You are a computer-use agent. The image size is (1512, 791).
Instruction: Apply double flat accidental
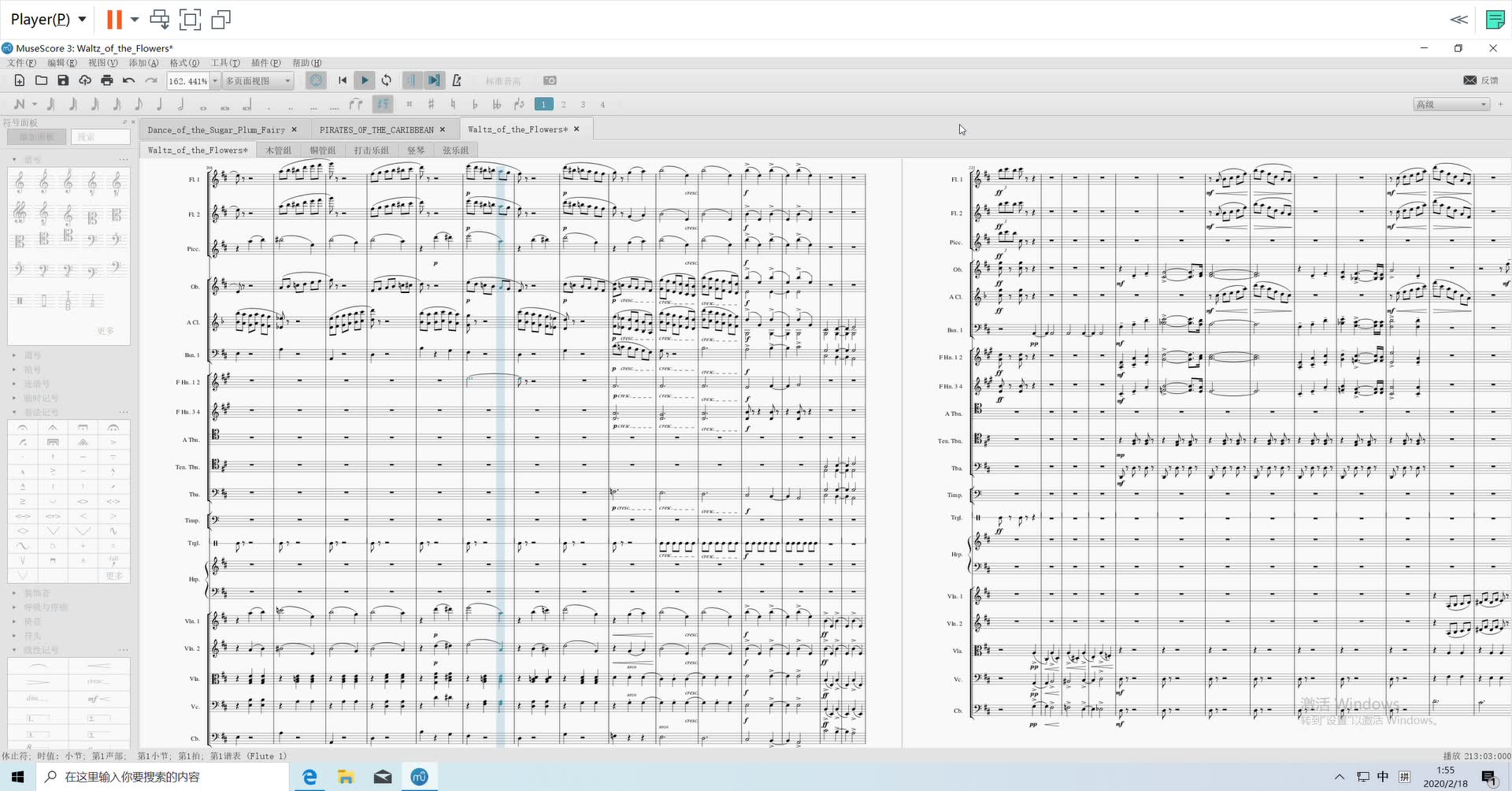click(x=496, y=104)
